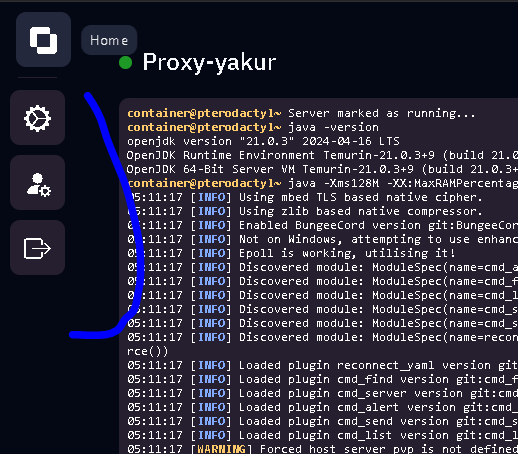Click the 'Server marked as running...' console line
This screenshot has height=454, width=518.
point(301,113)
